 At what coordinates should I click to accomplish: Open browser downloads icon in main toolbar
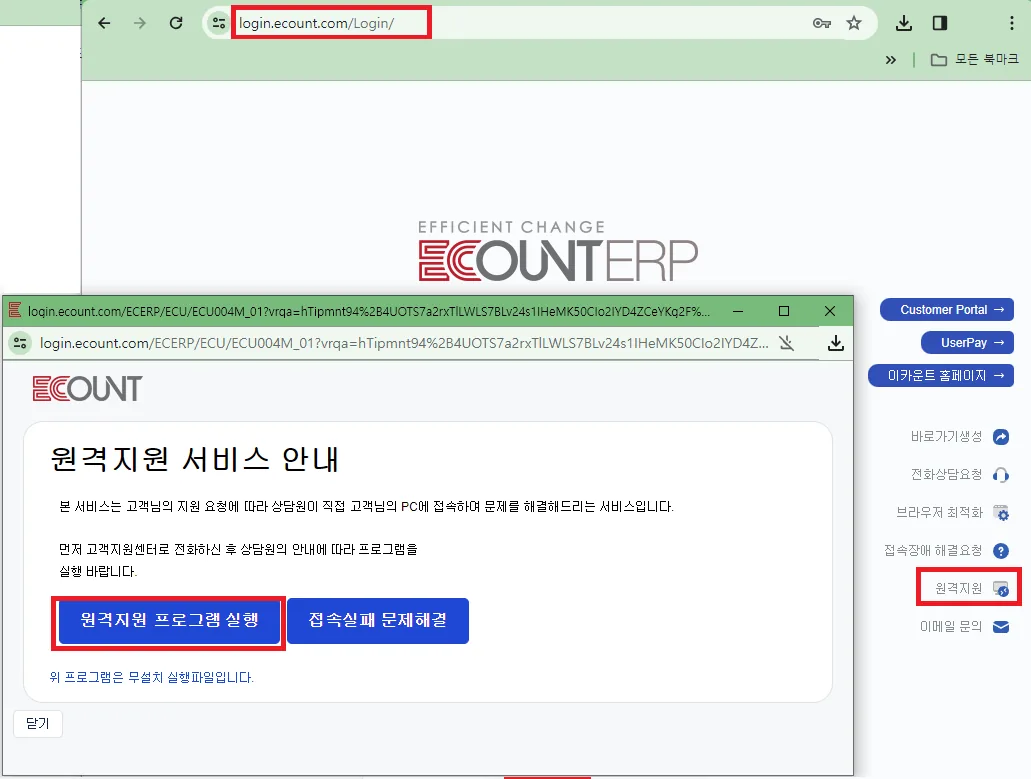pyautogui.click(x=903, y=23)
